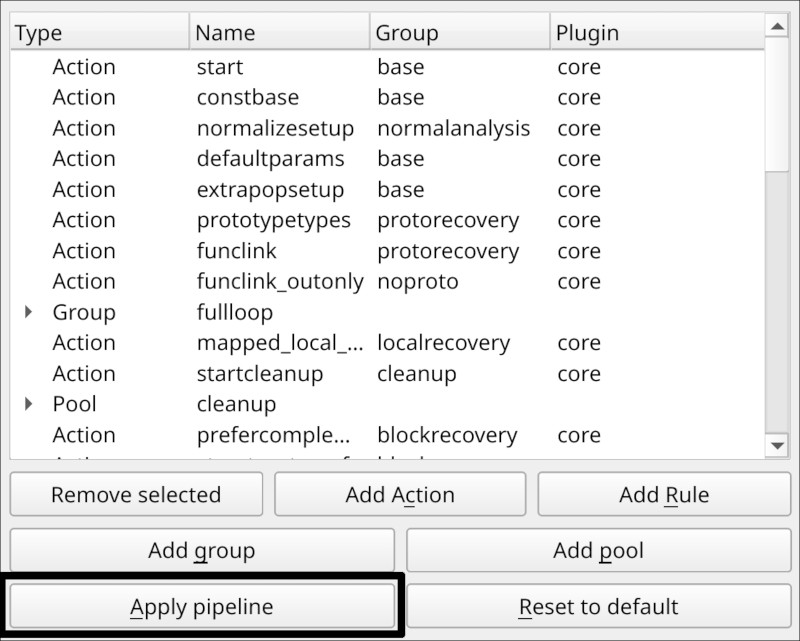Click base group cell in extrapopsetup row
Image resolution: width=800 pixels, height=641 pixels.
[401, 189]
